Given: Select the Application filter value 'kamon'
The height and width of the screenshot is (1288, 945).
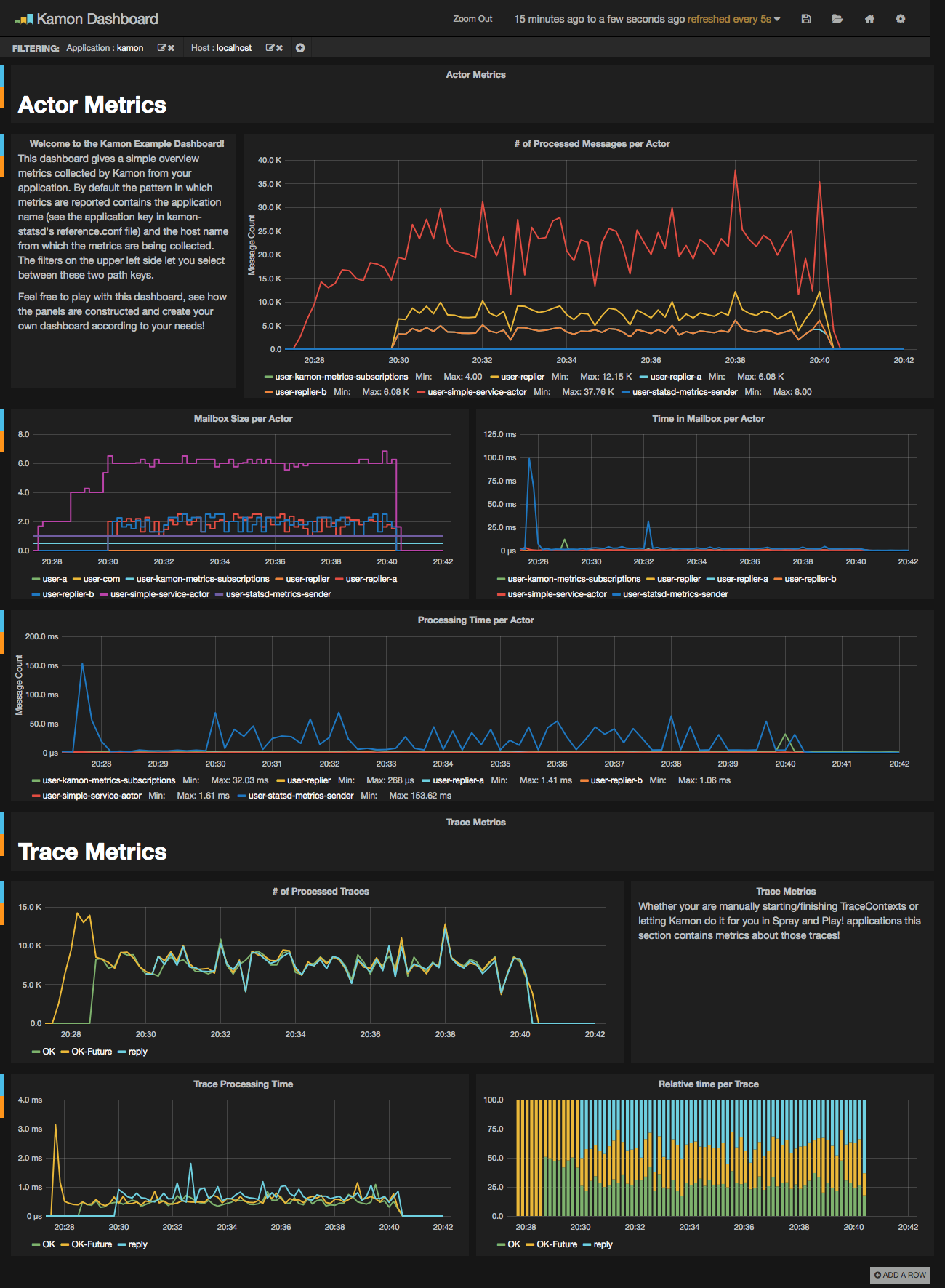Looking at the screenshot, I should [x=130, y=48].
